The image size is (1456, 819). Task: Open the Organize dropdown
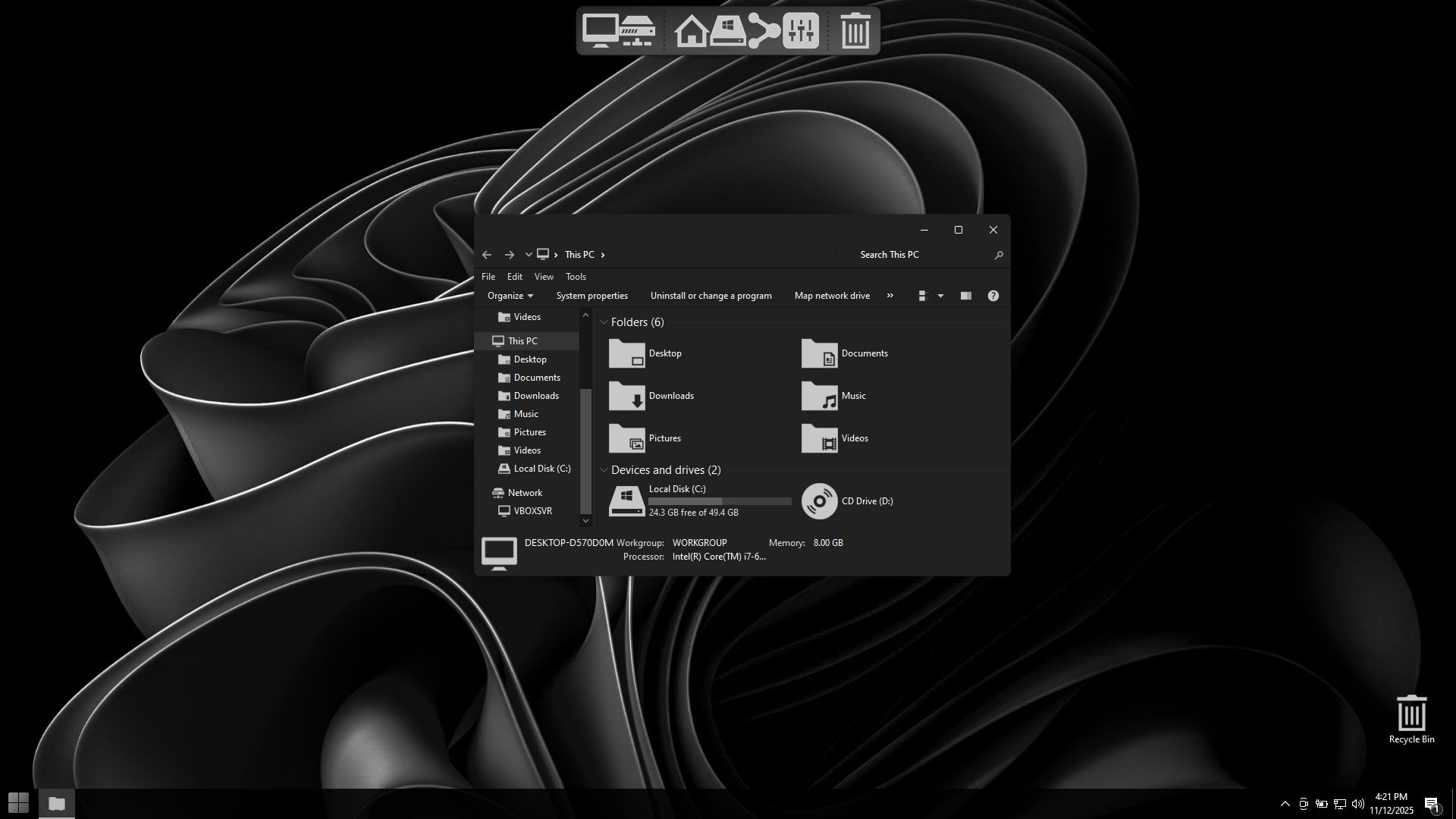(x=510, y=296)
